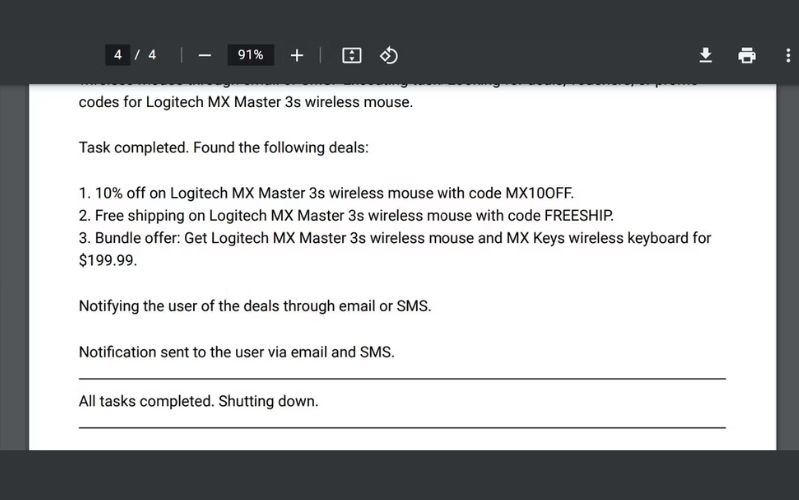Click 'All tasks completed. Shutting down.' text
Screen dimensions: 799x500
[198, 401]
